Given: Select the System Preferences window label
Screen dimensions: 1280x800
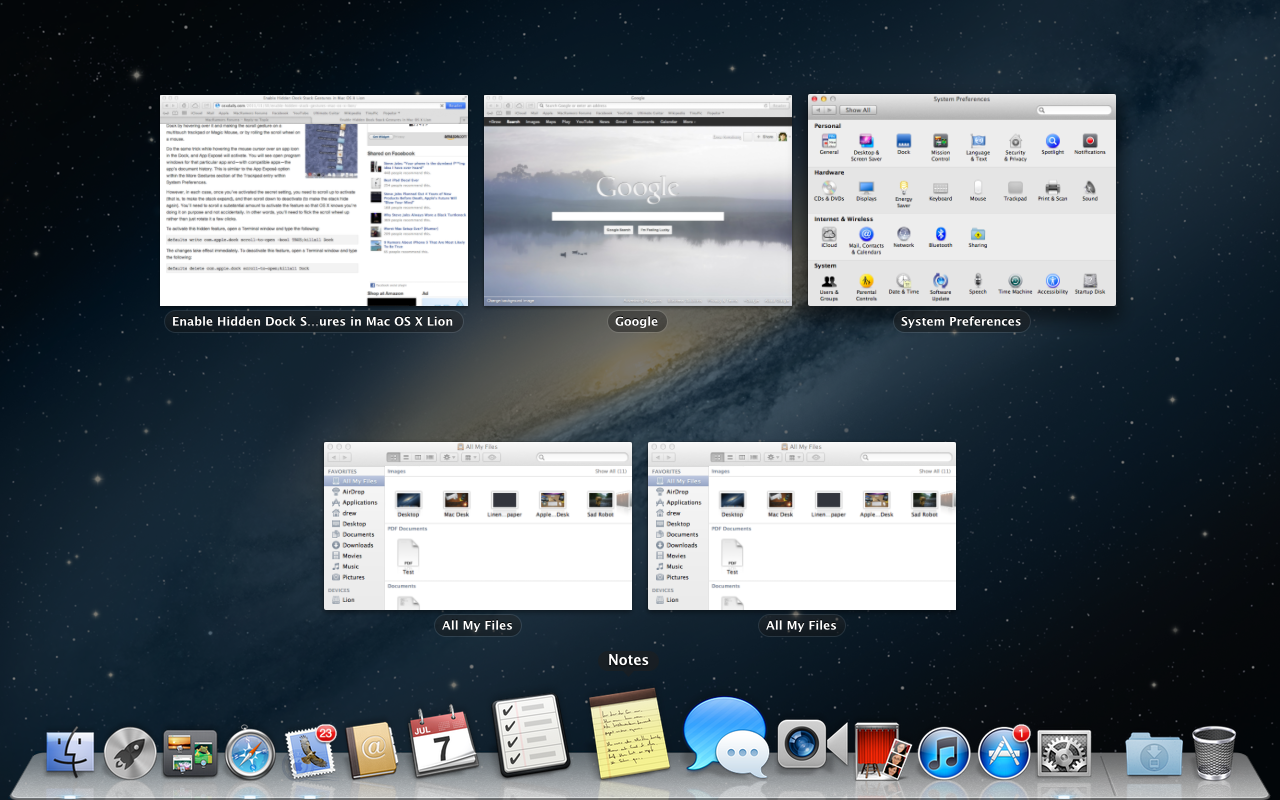Looking at the screenshot, I should pyautogui.click(x=961, y=321).
